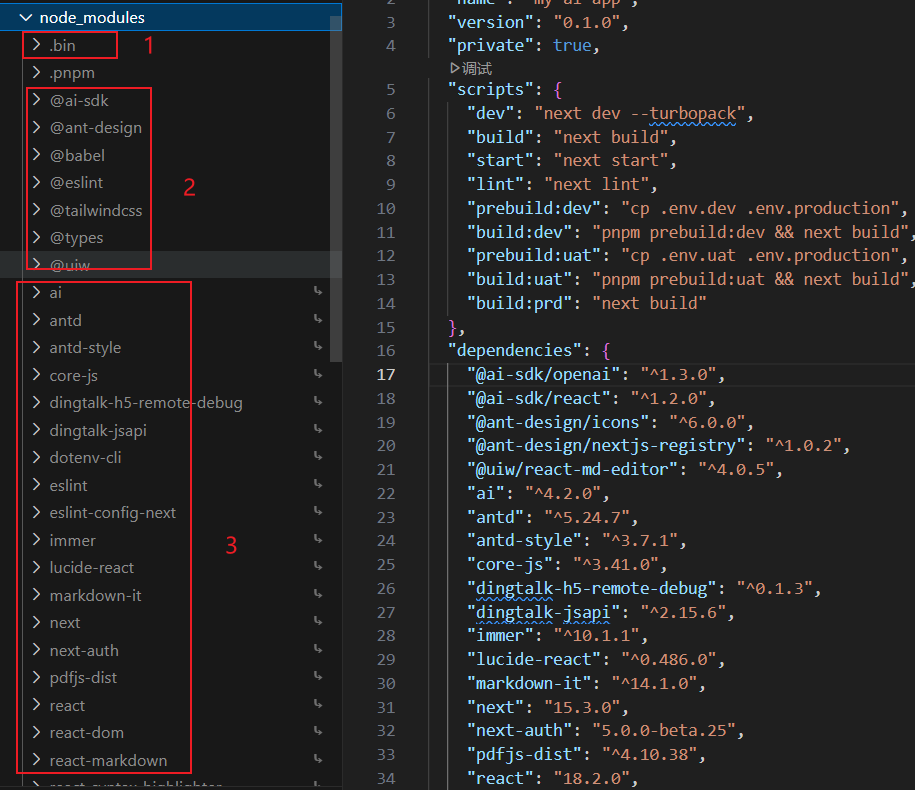Click the symlink arrow icon beside ai folder
Screen dimensions: 915x790
318,293
